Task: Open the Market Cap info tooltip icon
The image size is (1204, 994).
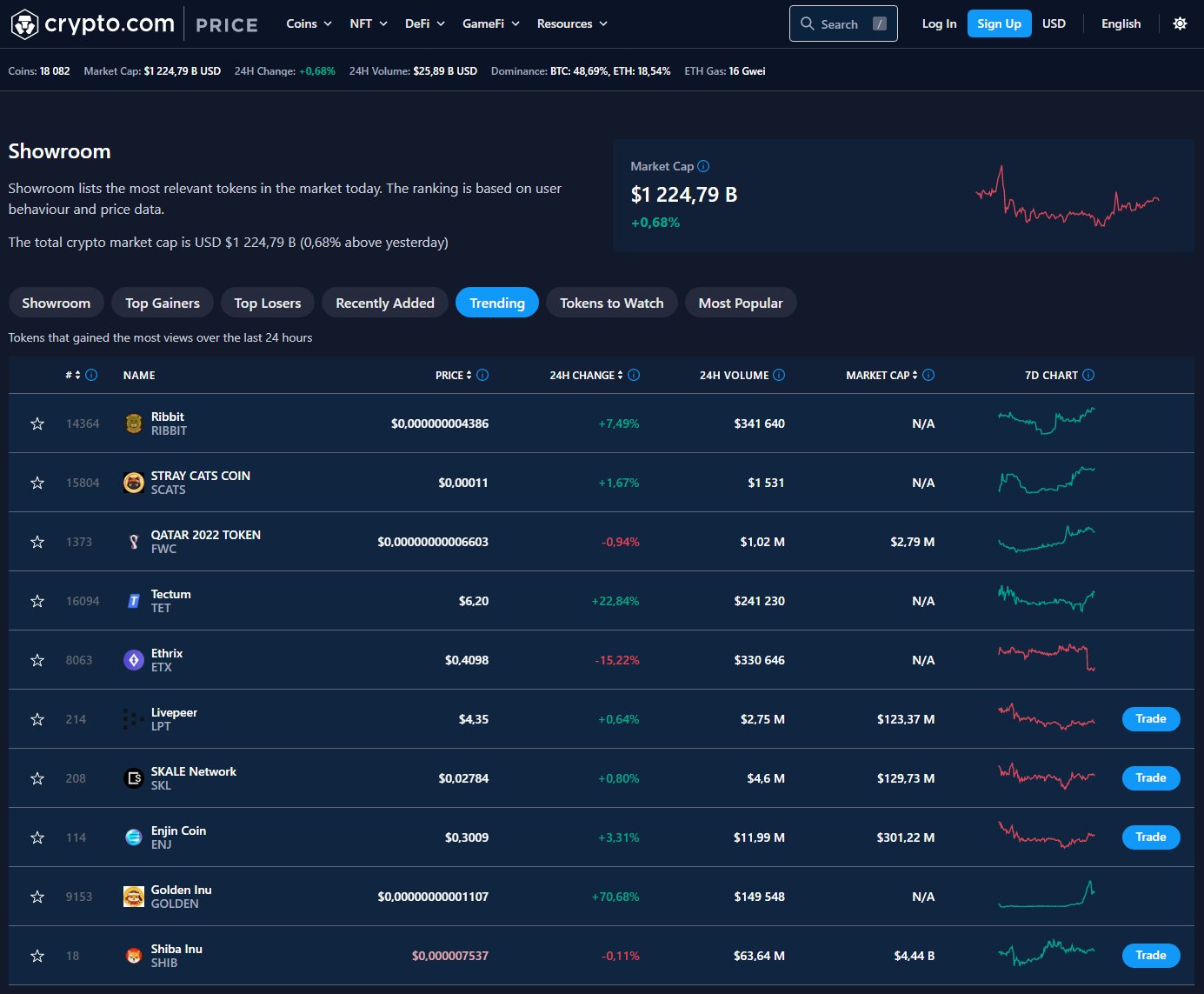Action: (x=702, y=165)
